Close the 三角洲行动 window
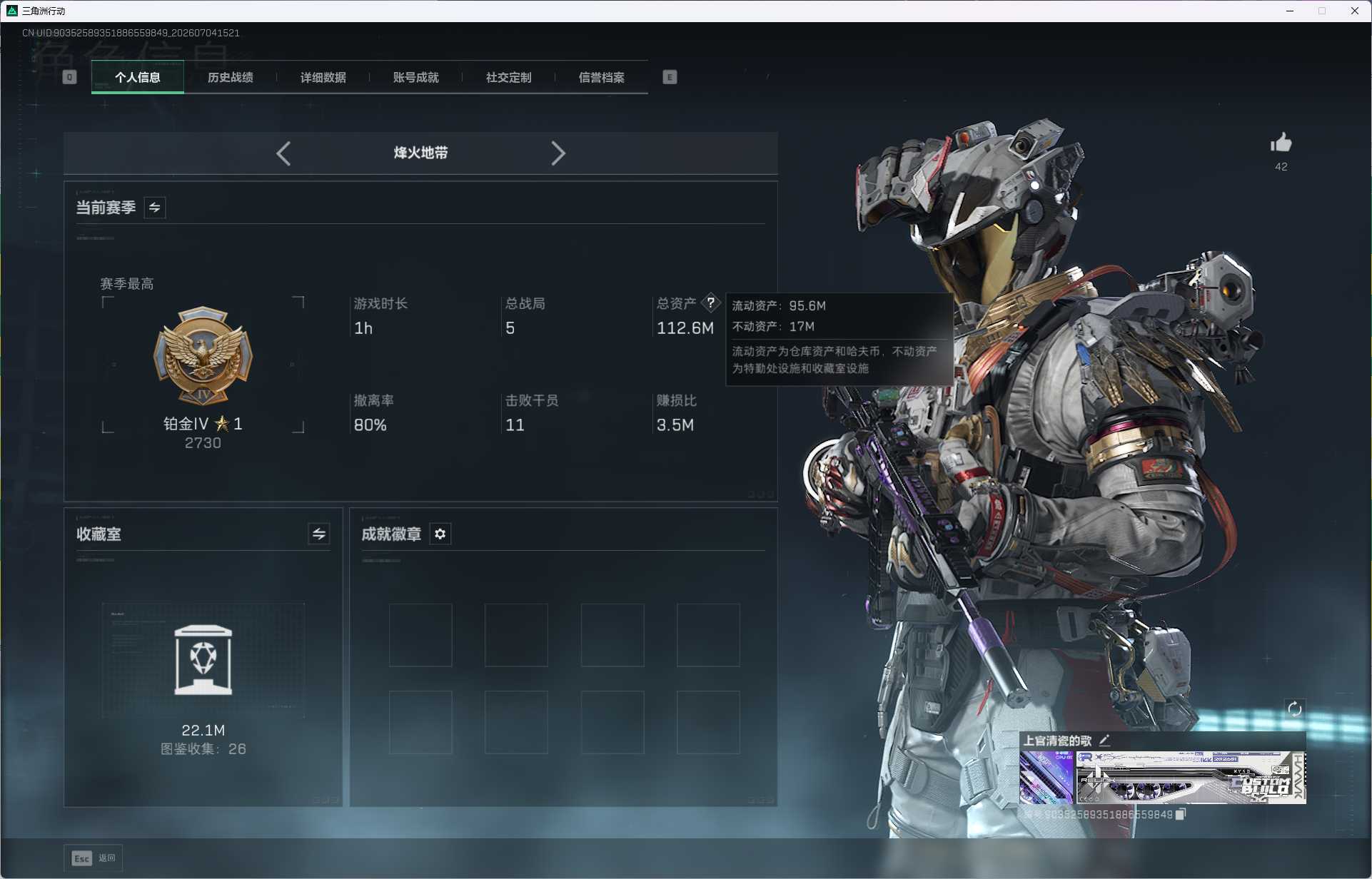The height and width of the screenshot is (879, 1372). pyautogui.click(x=1355, y=11)
